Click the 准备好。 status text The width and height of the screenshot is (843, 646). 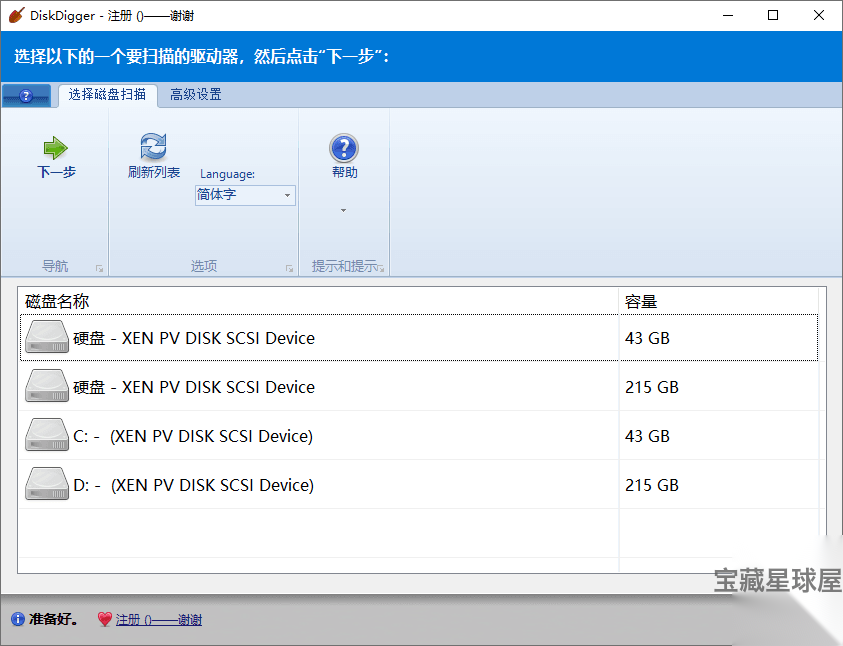click(x=53, y=619)
